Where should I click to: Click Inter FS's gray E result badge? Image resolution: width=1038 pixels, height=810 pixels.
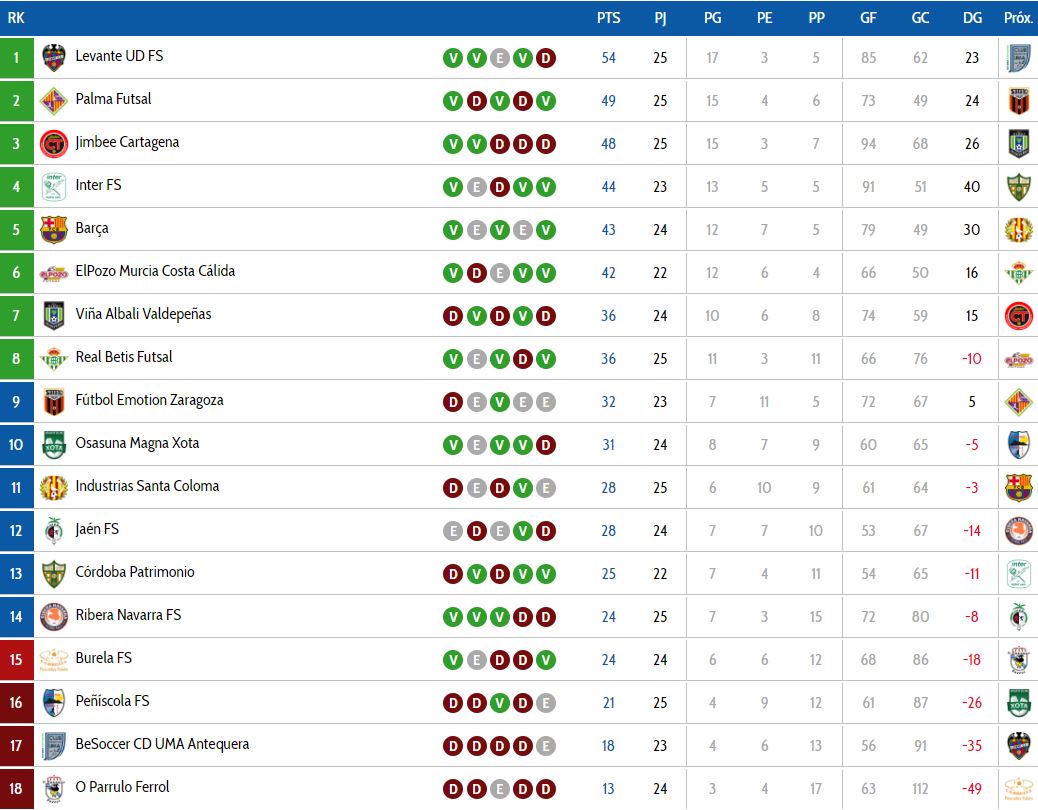click(476, 187)
